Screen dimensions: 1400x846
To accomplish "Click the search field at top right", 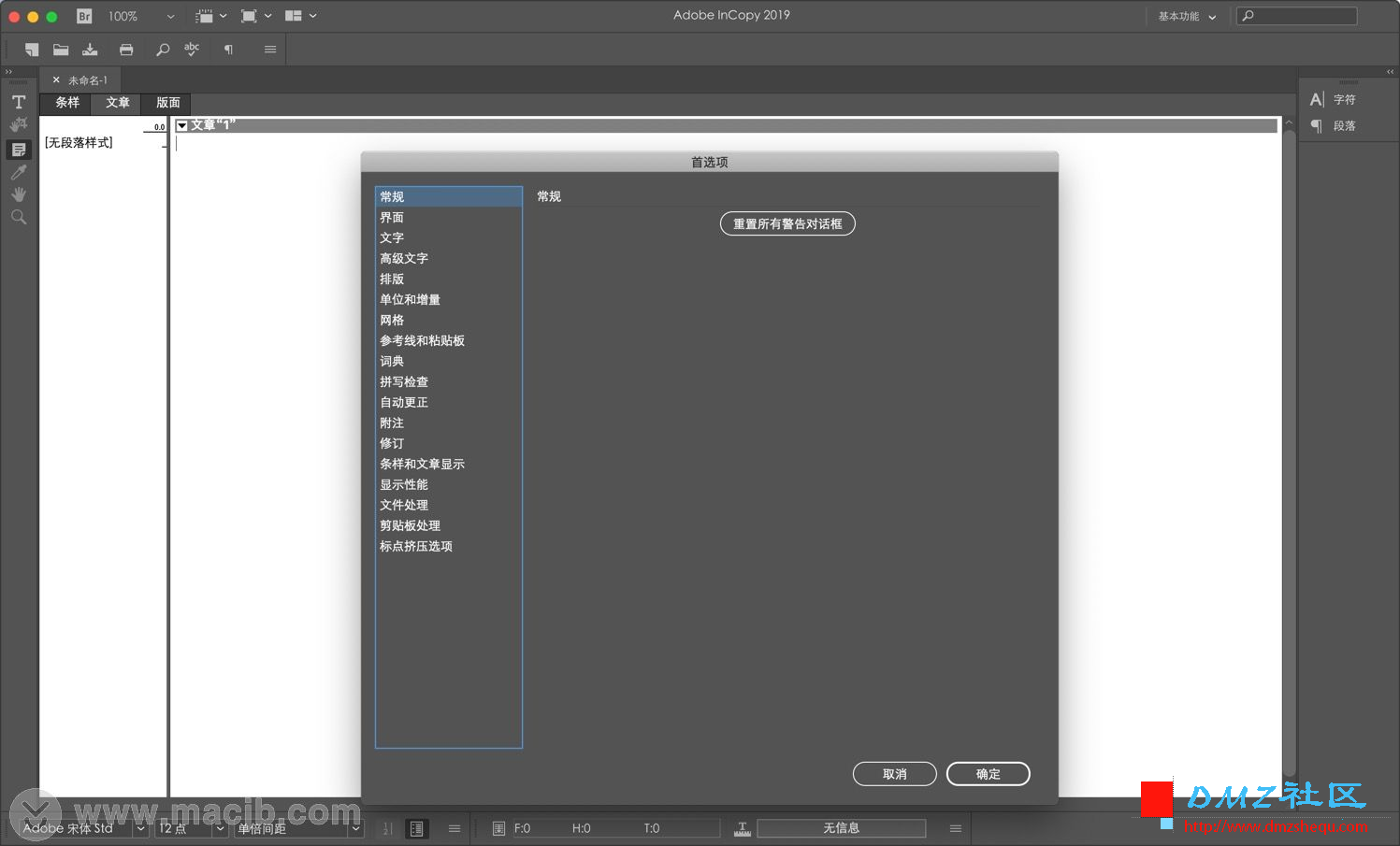I will tap(1297, 16).
